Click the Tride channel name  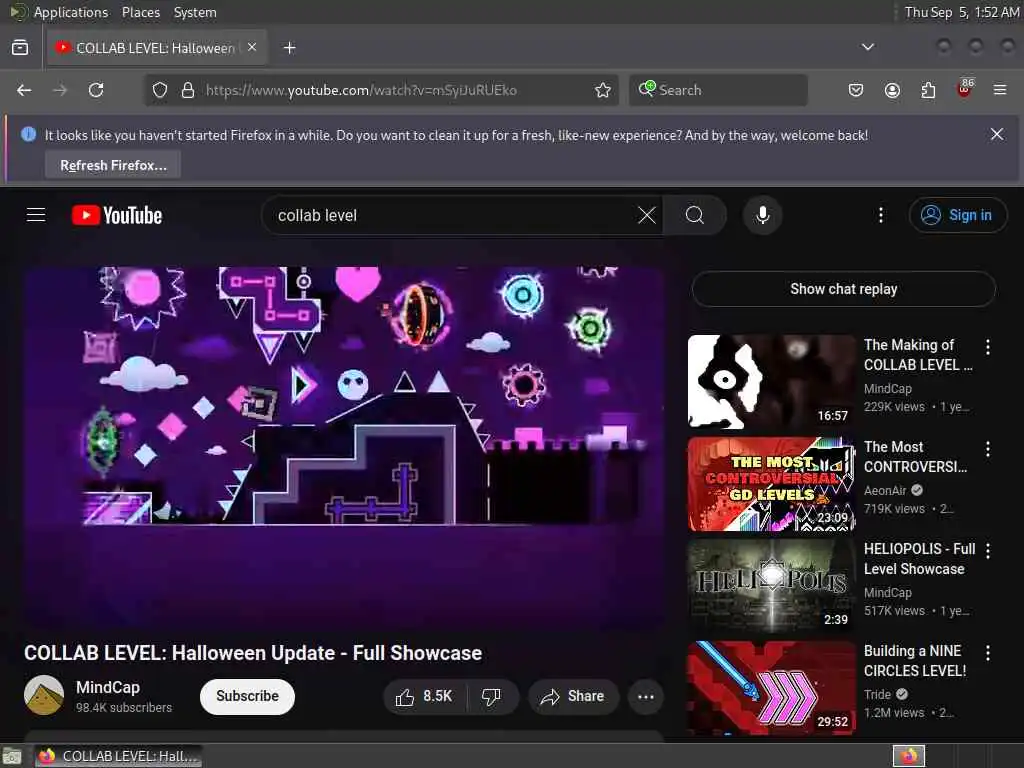point(877,694)
